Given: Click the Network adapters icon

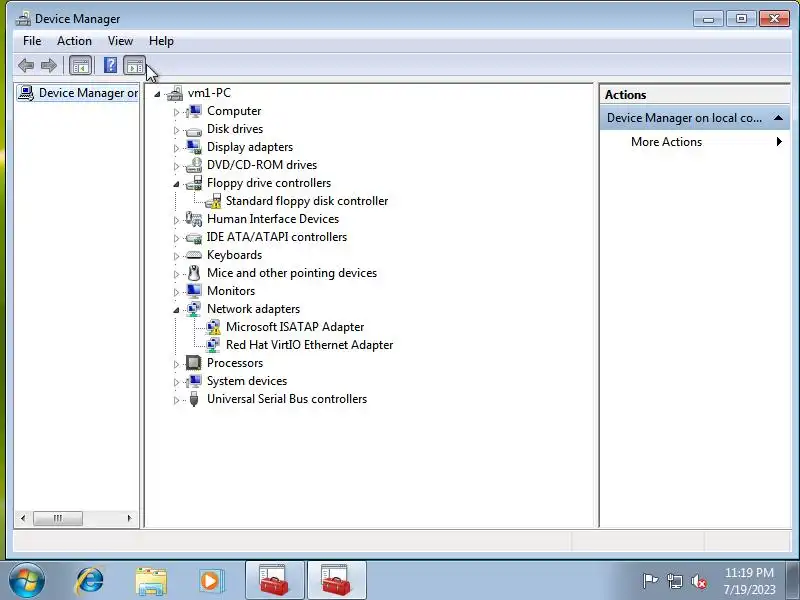Looking at the screenshot, I should 193,309.
